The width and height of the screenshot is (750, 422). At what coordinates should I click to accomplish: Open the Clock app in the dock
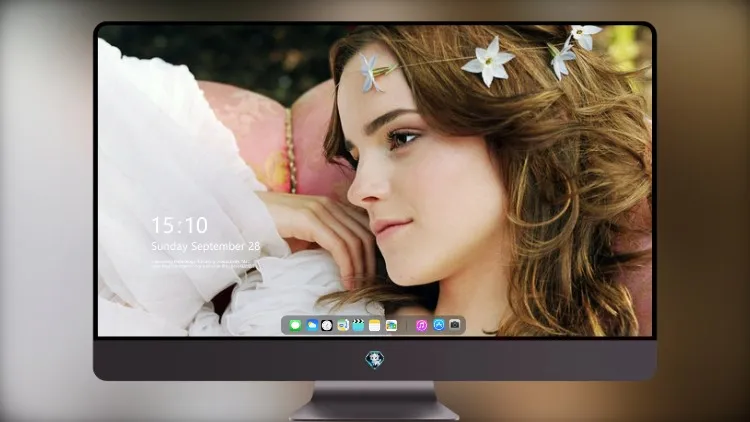pyautogui.click(x=327, y=325)
